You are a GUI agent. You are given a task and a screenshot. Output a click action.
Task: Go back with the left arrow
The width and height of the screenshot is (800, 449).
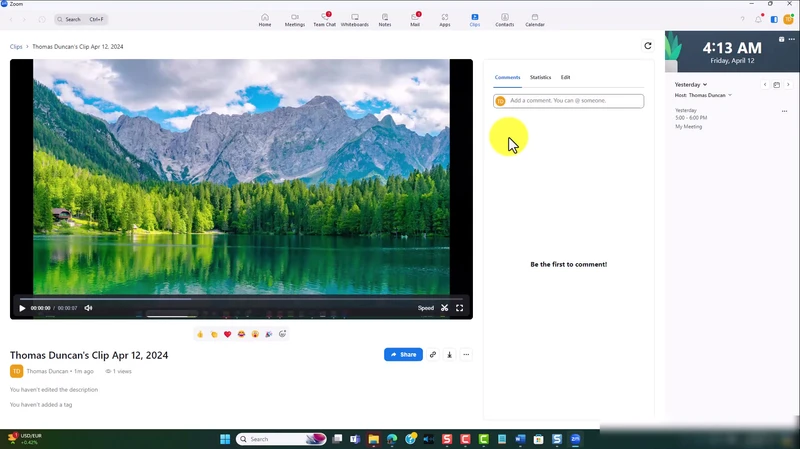coord(11,19)
